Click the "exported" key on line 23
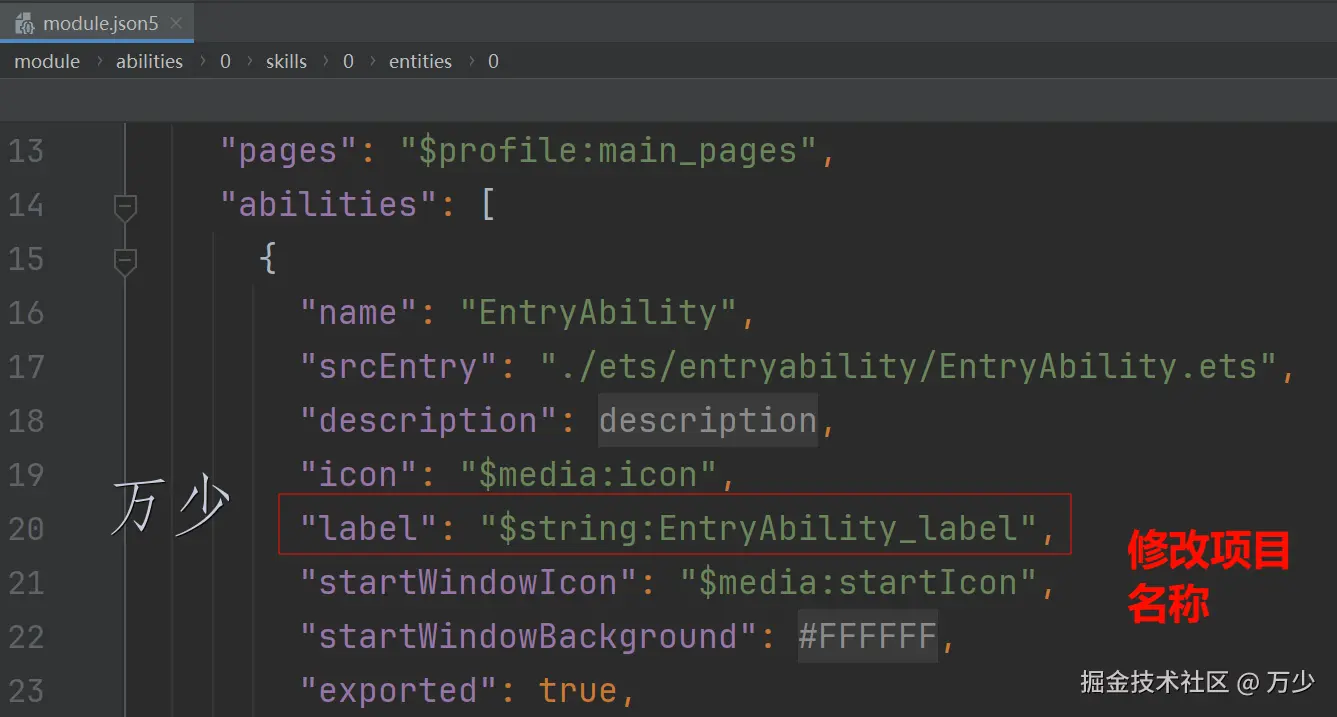 click(x=399, y=691)
